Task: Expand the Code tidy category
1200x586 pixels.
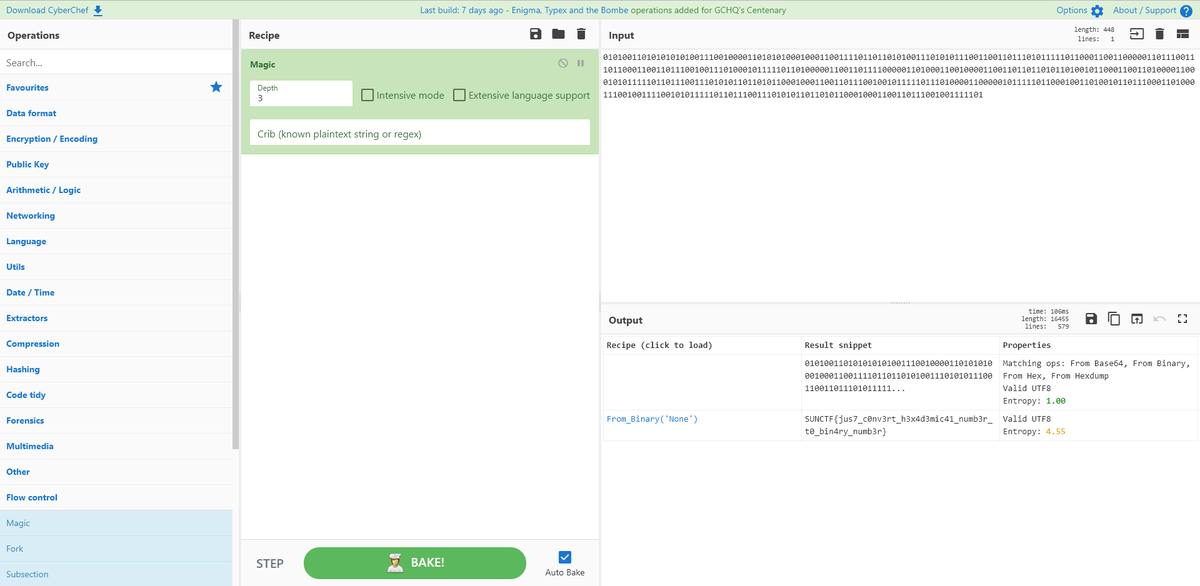Action: 116,395
